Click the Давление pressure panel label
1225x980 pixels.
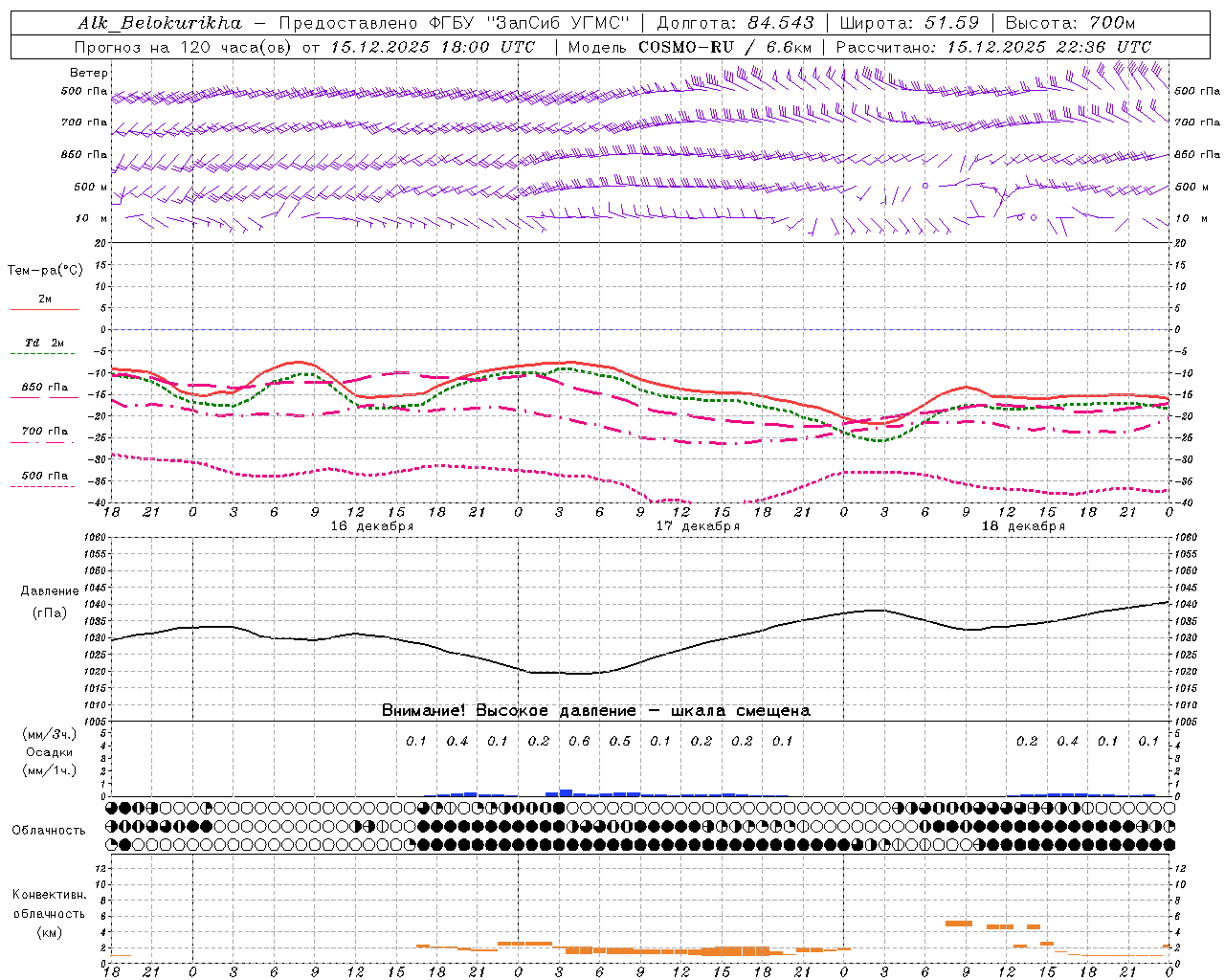click(x=50, y=590)
